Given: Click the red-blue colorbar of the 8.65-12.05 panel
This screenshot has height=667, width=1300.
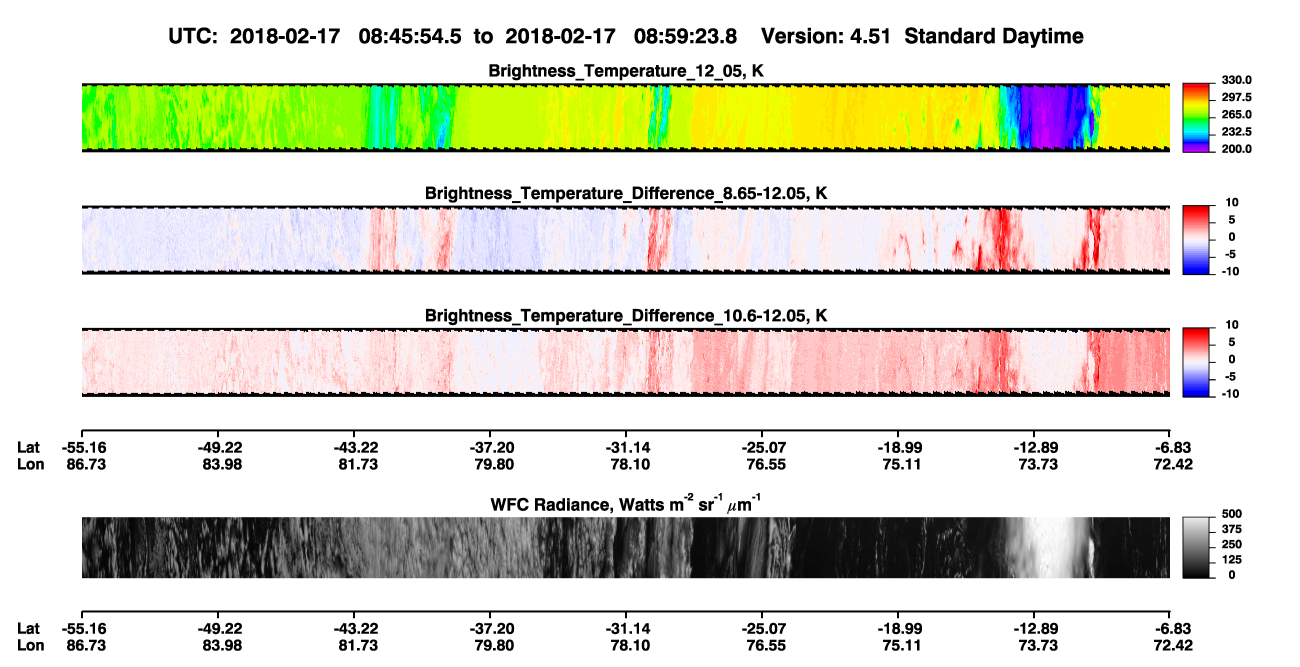Looking at the screenshot, I should click(1195, 240).
